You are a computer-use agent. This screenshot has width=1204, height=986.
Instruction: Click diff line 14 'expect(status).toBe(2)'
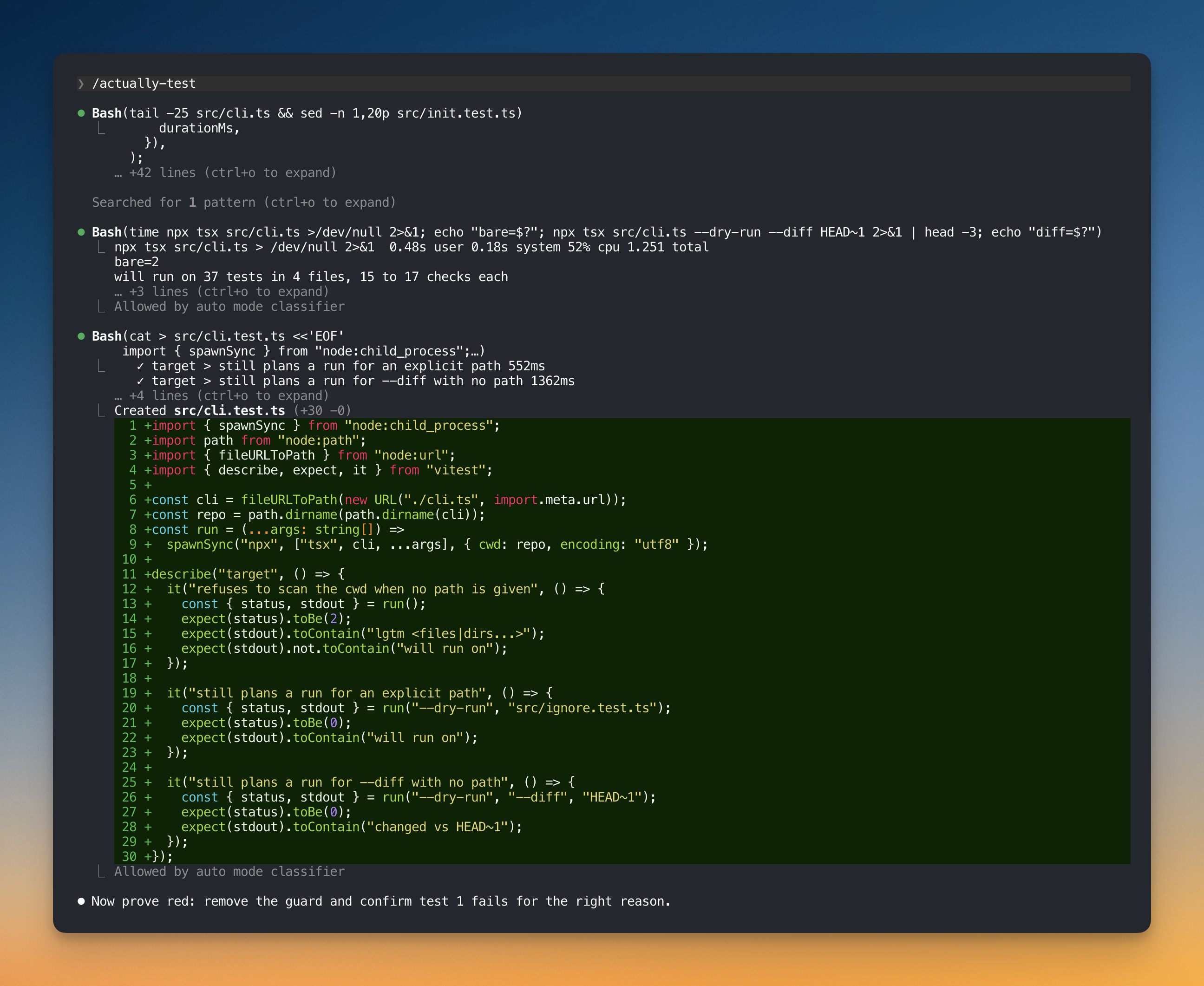tap(622, 618)
